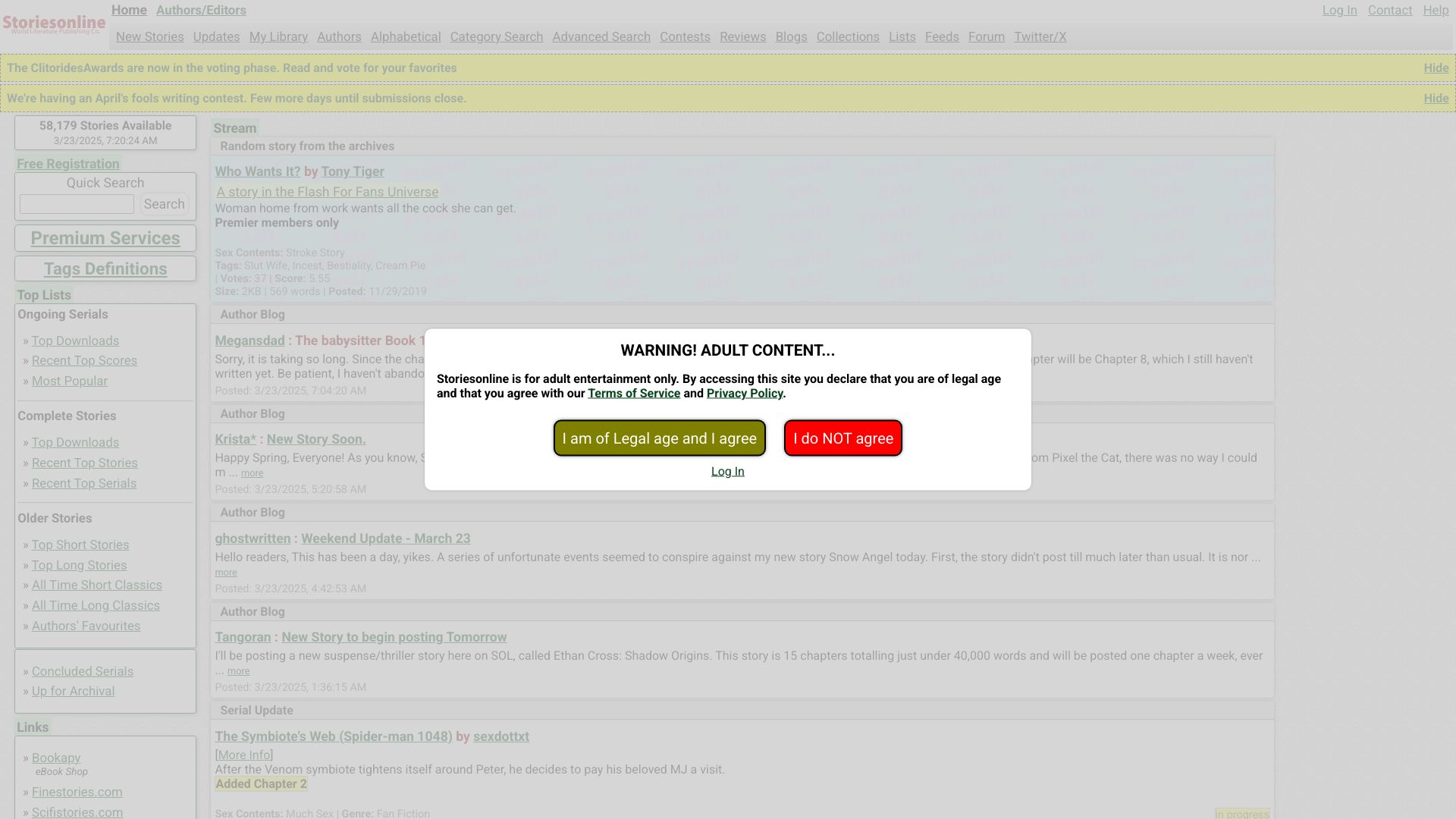Screen dimensions: 1456x819
Task: Expand More Info for The Symbiote's Web
Action: point(243,755)
